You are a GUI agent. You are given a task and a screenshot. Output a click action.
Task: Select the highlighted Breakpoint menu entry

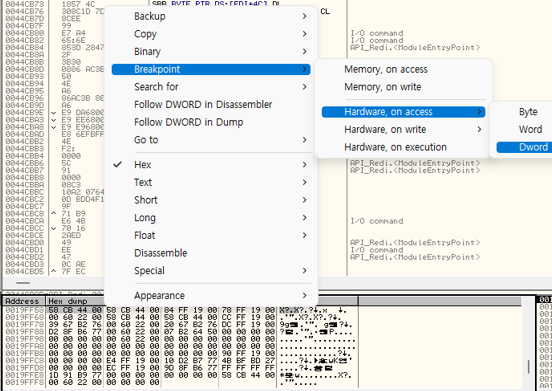[x=211, y=69]
